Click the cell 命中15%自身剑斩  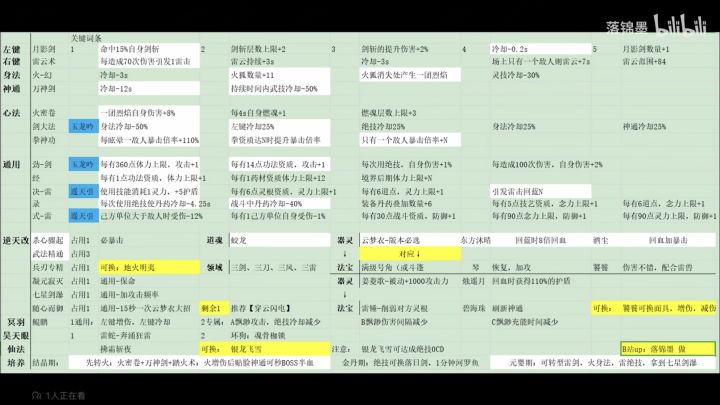coord(149,49)
